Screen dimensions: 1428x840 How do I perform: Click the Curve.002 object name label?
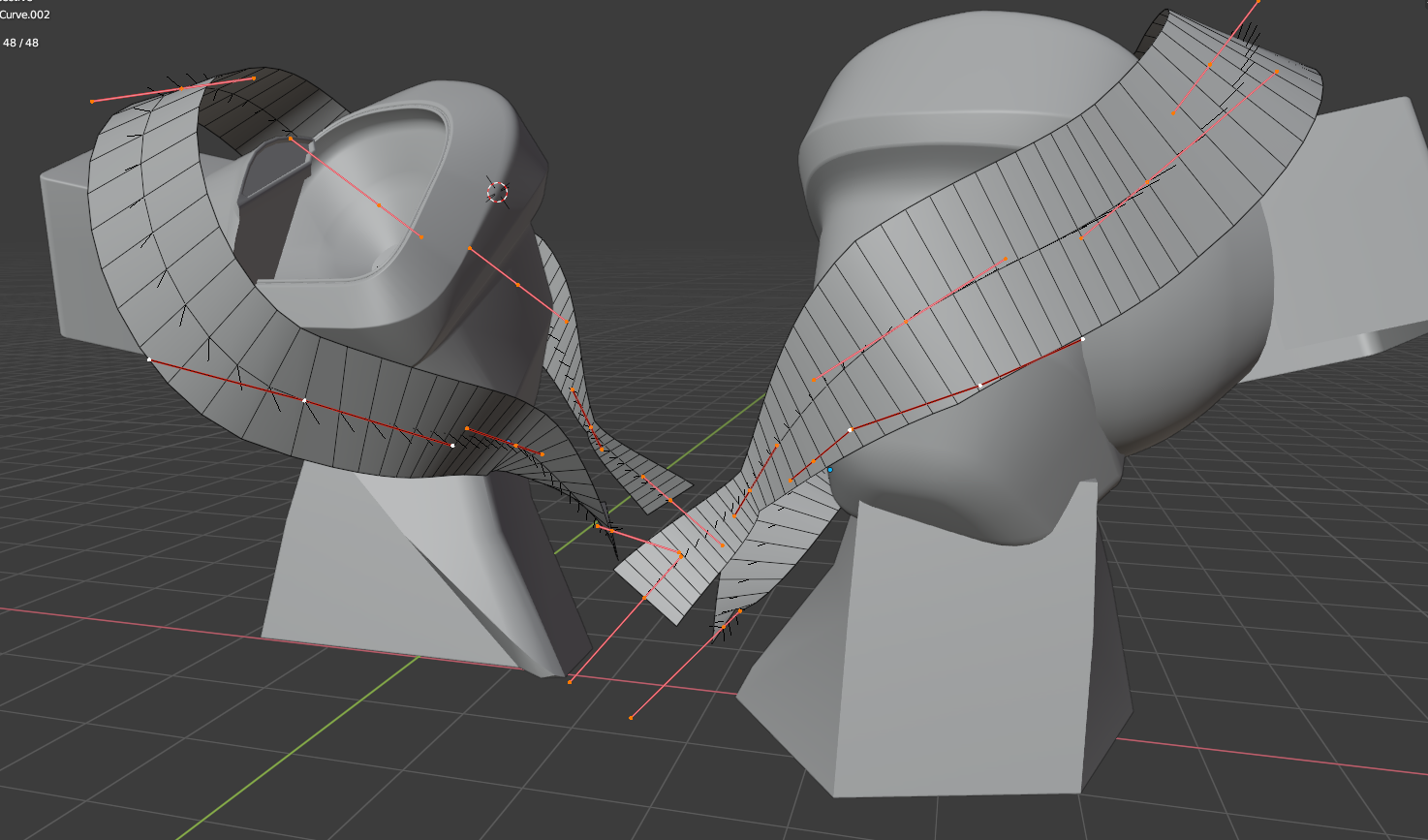[x=25, y=15]
